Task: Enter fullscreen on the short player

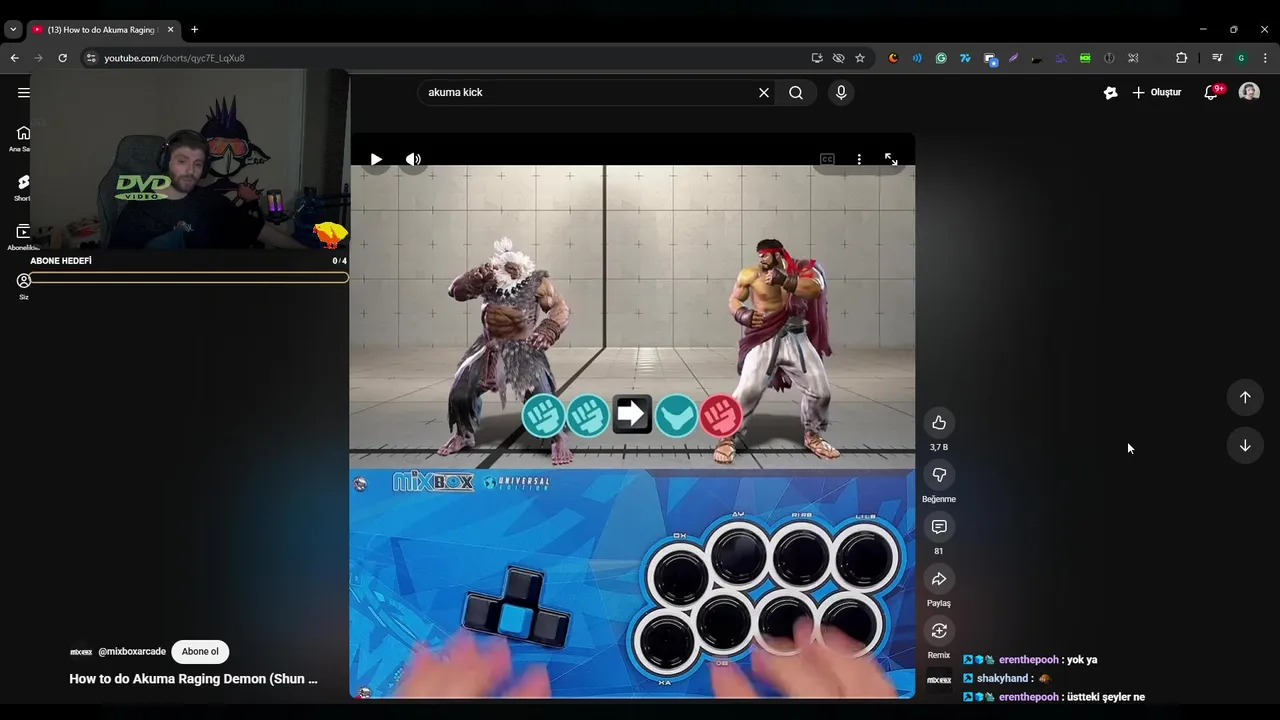Action: [x=891, y=159]
